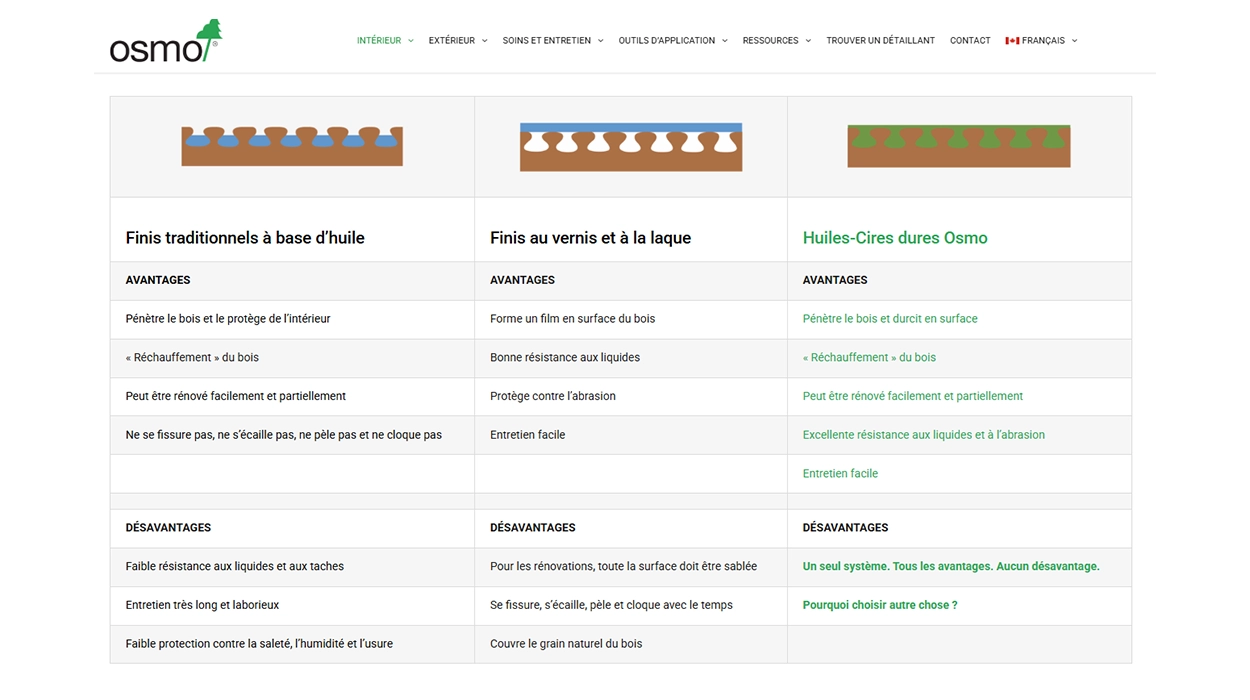1250x700 pixels.
Task: Click the Canadian flag icon
Action: click(1012, 41)
